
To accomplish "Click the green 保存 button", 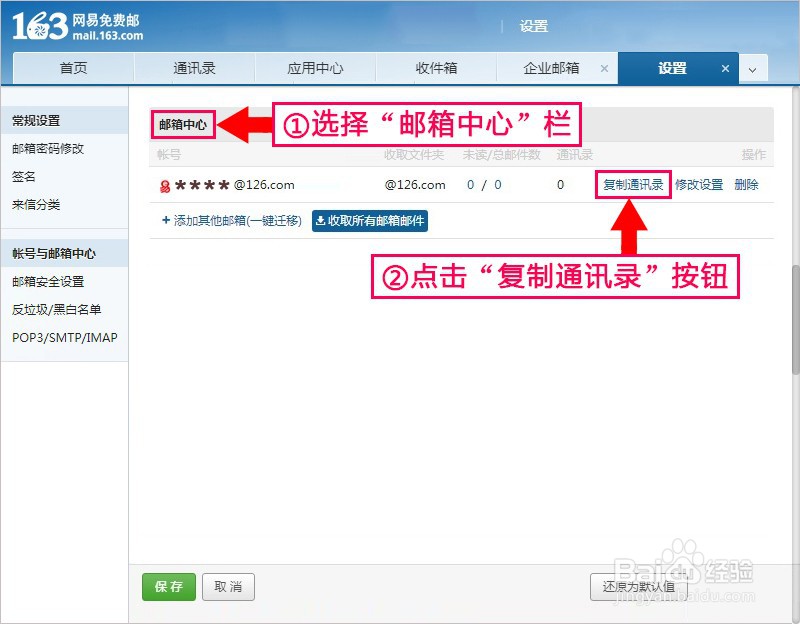I will click(x=168, y=587).
